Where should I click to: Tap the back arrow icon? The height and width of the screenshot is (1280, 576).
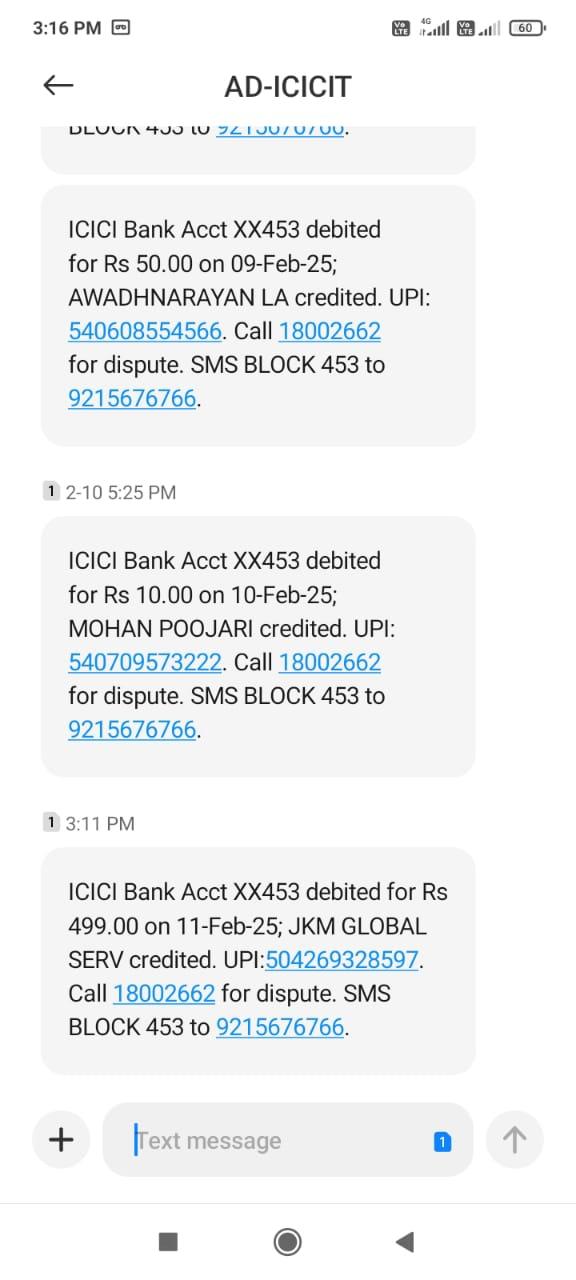click(59, 86)
